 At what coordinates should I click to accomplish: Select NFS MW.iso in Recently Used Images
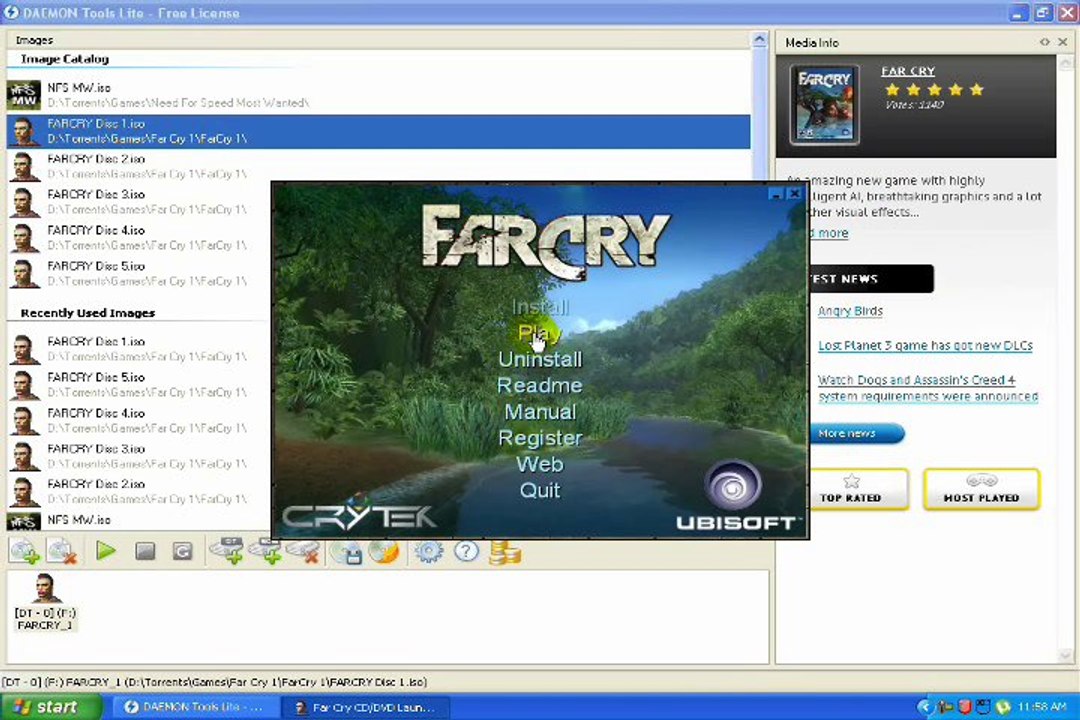coord(138,521)
